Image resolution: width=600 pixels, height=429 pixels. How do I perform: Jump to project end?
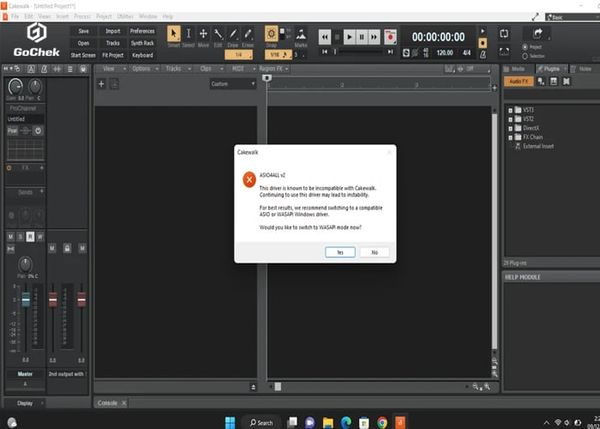coord(390,52)
